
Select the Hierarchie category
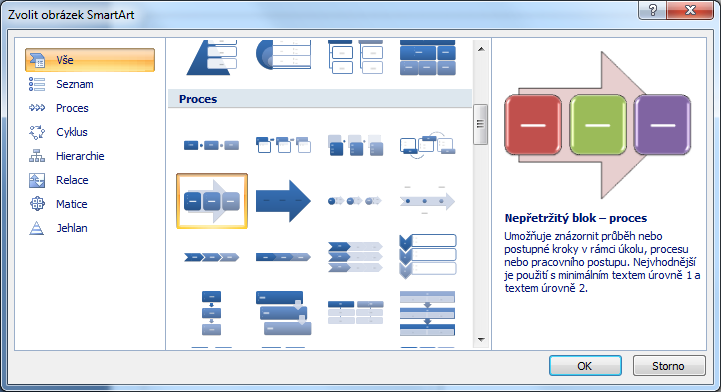(x=80, y=156)
